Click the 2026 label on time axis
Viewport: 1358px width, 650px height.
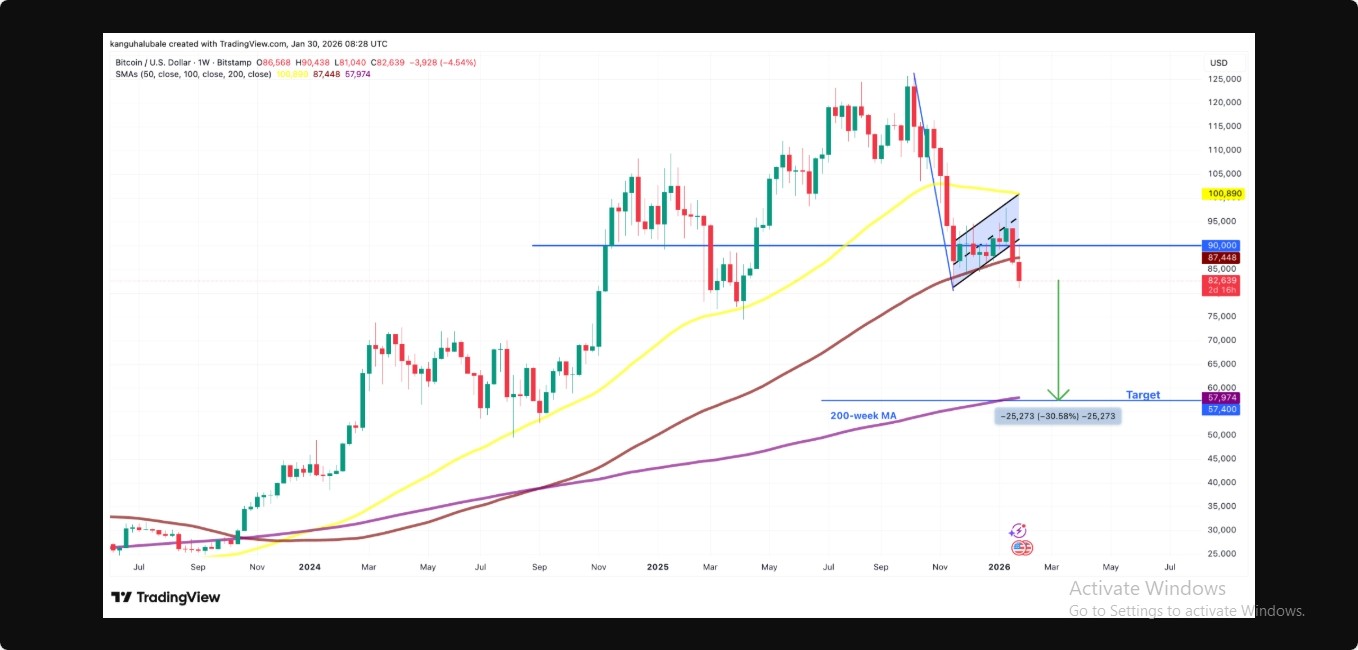[999, 567]
